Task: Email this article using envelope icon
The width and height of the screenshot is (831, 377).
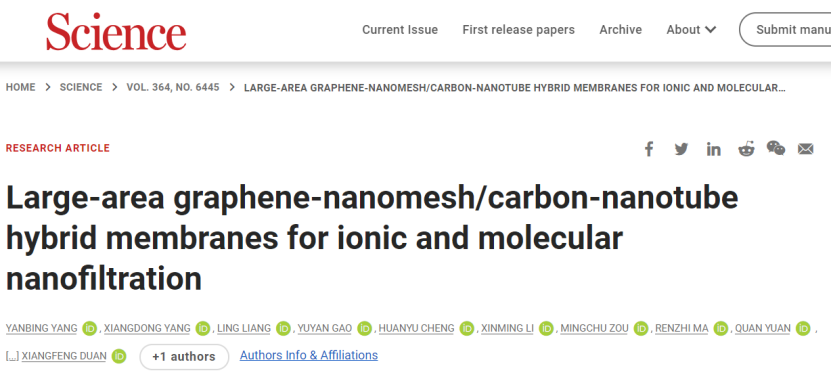Action: pyautogui.click(x=806, y=150)
